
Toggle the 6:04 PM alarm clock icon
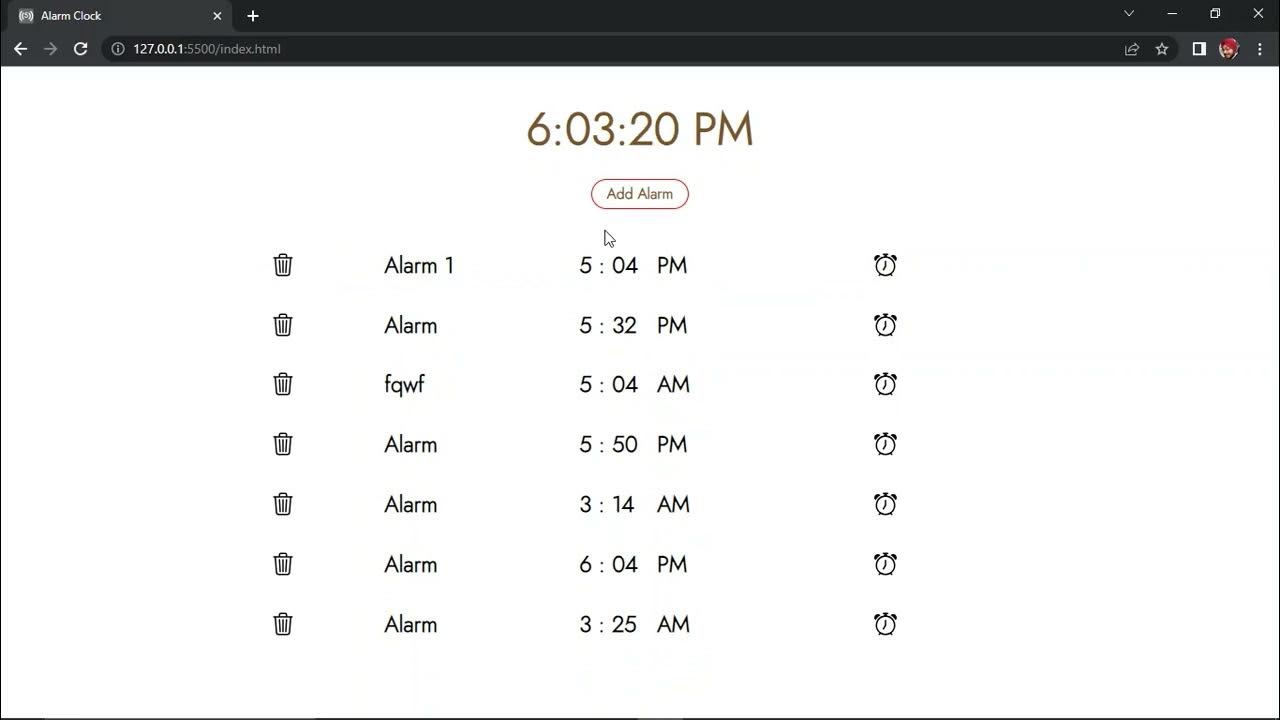(885, 564)
